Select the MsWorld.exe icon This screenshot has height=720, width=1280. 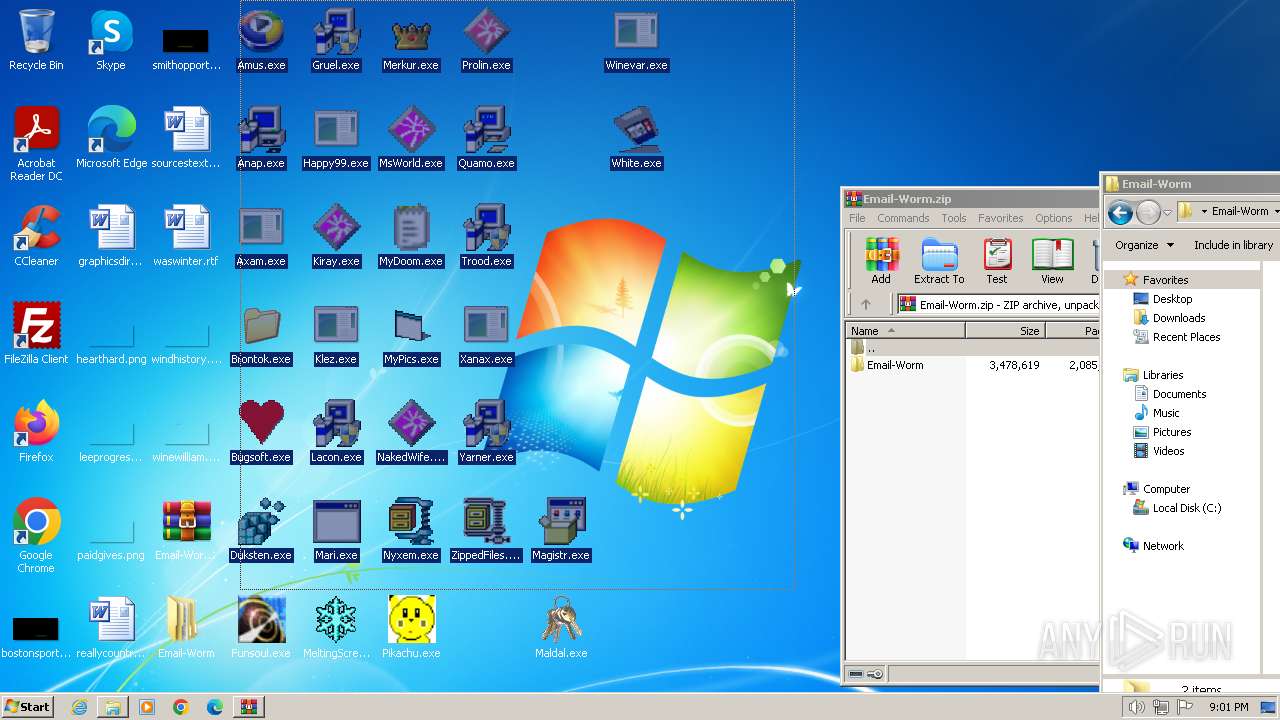pos(411,138)
